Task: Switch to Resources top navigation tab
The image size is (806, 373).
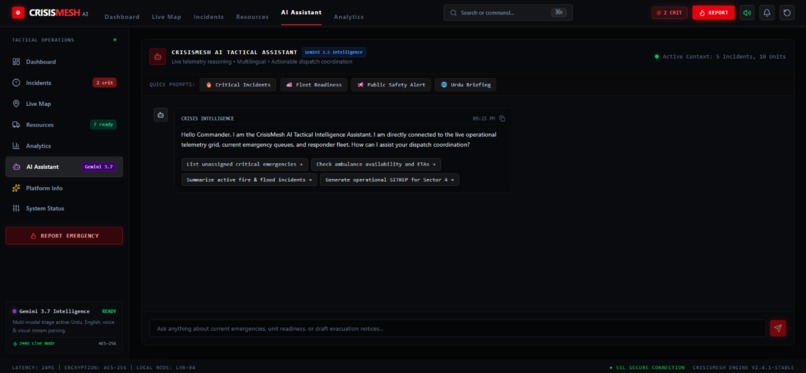Action: click(x=252, y=17)
